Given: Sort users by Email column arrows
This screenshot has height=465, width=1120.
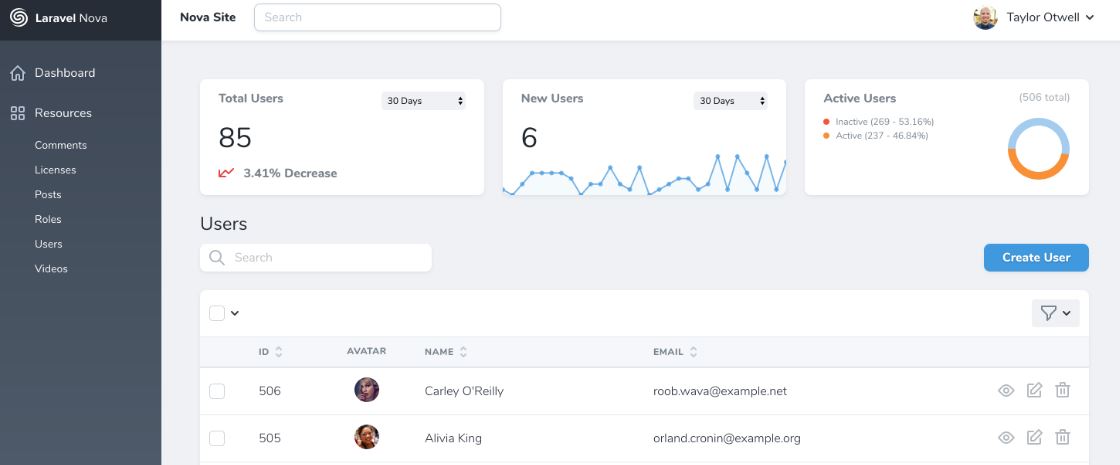Looking at the screenshot, I should [x=694, y=352].
